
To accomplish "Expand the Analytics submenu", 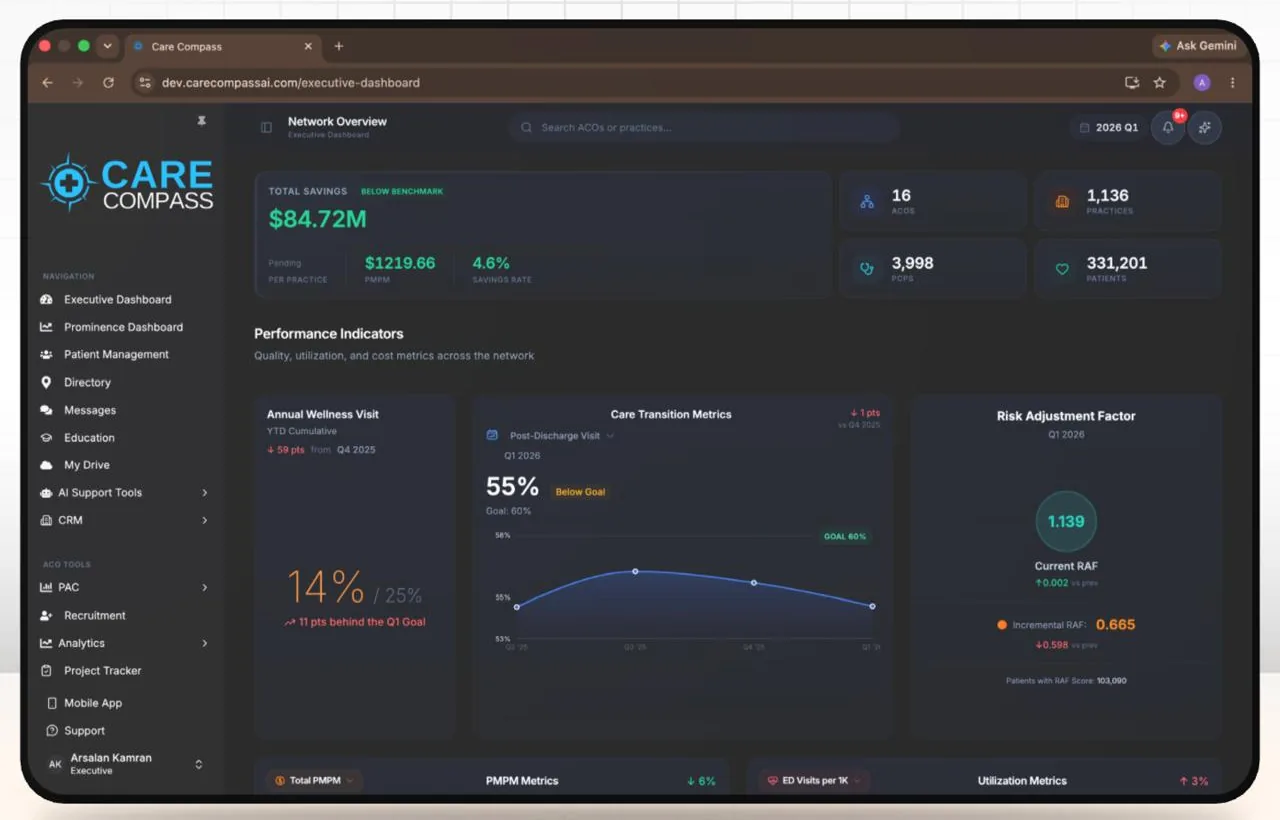I will (x=204, y=643).
